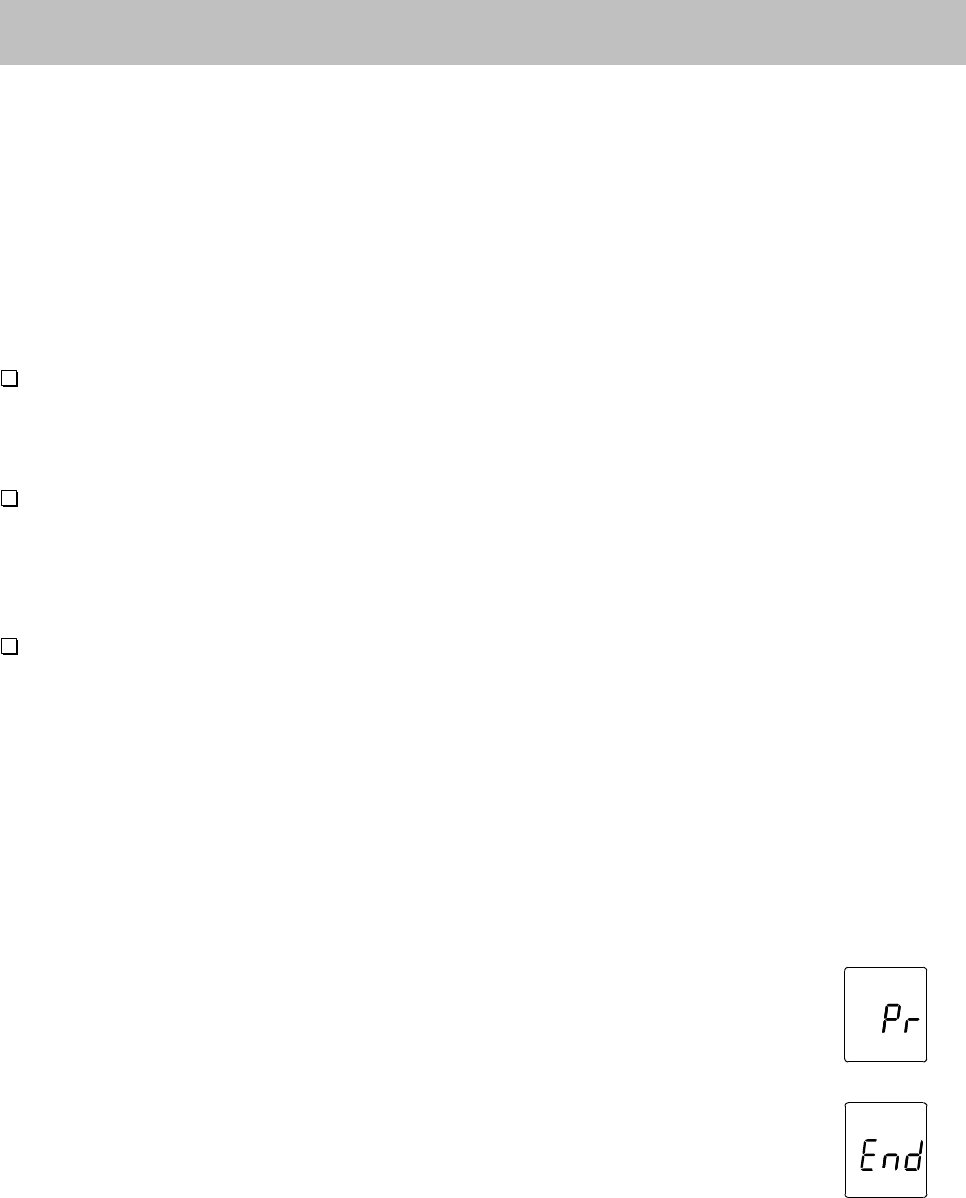966x1198 pixels.
Task: Click blank space left of Pr inside display
Action: click(862, 1016)
